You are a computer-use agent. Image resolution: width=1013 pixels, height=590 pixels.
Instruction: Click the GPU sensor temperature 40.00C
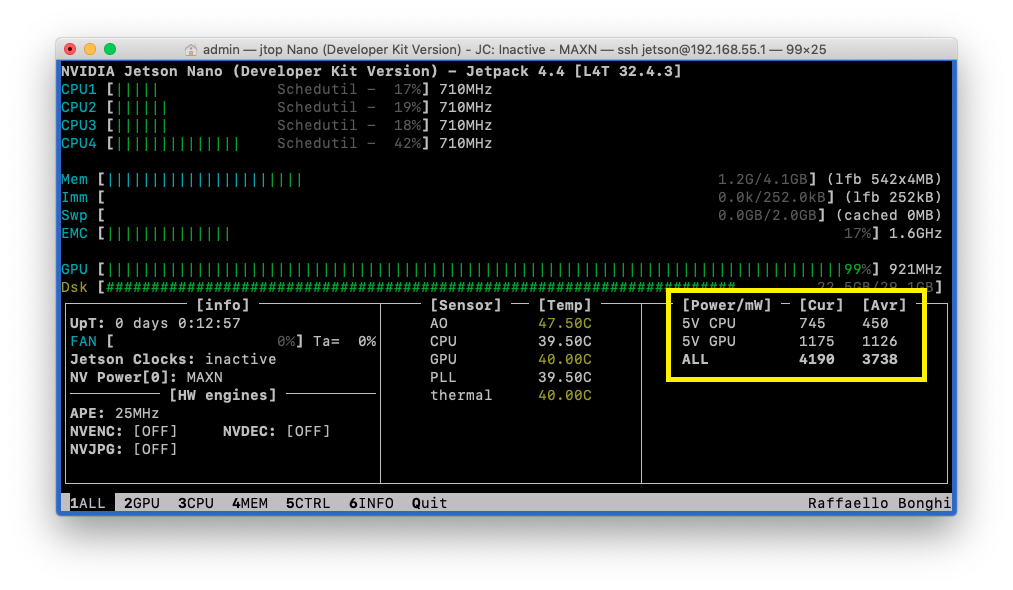click(x=565, y=359)
